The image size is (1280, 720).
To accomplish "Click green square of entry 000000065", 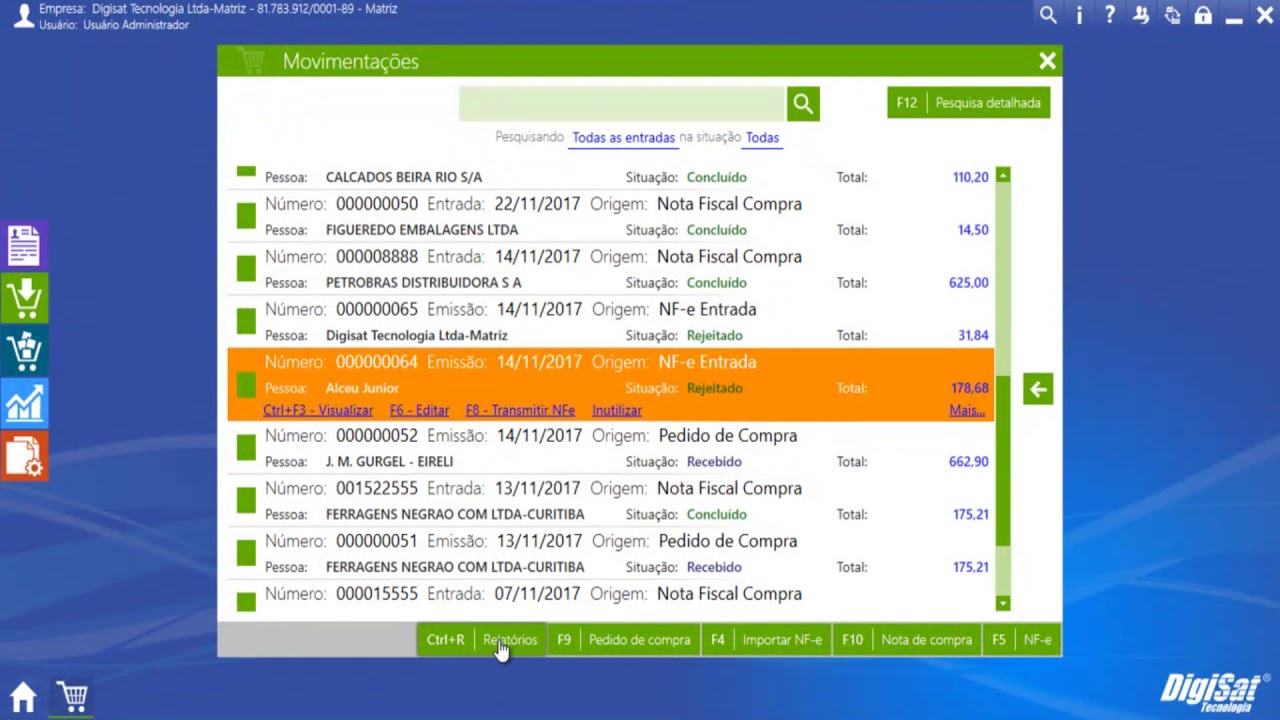I will 246,322.
